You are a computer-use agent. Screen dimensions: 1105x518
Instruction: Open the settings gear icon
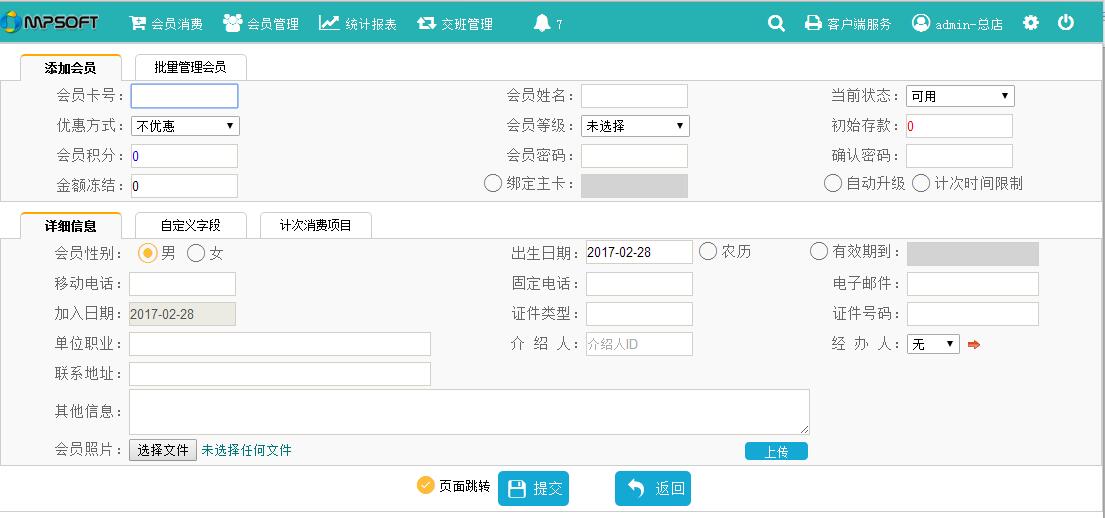coord(1030,23)
